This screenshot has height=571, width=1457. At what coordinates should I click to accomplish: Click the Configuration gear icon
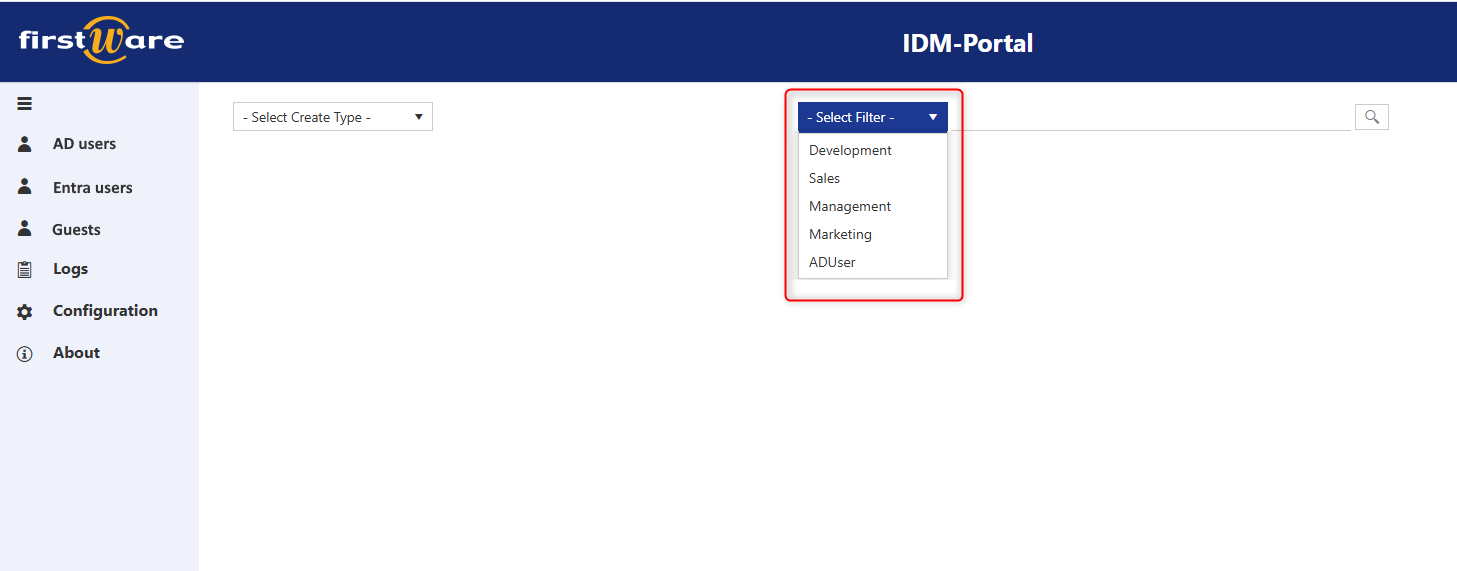tap(25, 312)
